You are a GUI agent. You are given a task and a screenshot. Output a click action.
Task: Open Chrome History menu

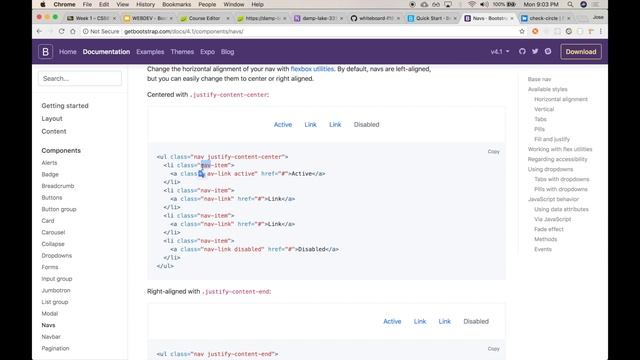(x=145, y=4)
